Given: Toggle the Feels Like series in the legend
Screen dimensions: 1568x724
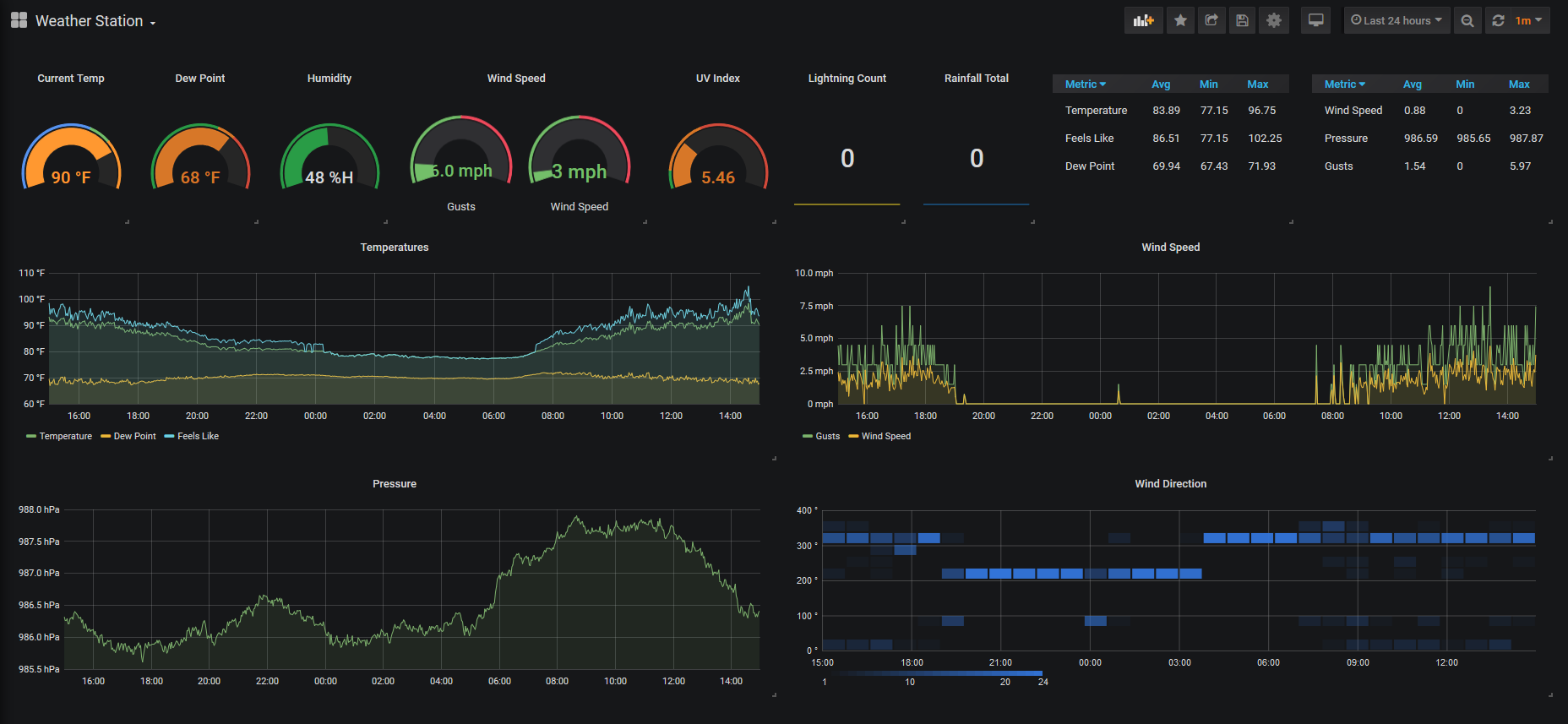Looking at the screenshot, I should (x=199, y=436).
